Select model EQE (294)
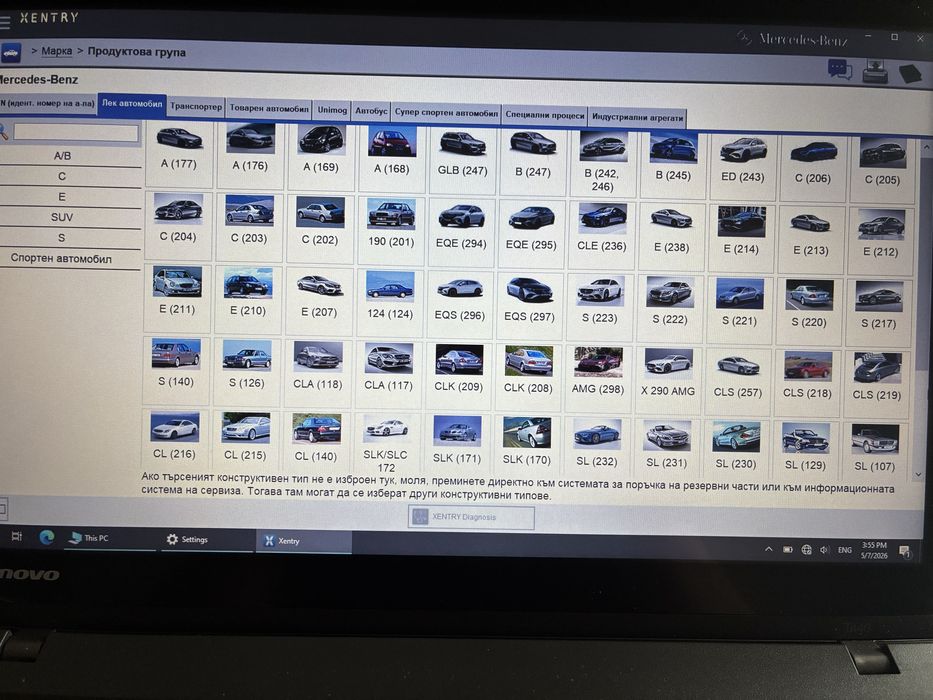 point(461,232)
